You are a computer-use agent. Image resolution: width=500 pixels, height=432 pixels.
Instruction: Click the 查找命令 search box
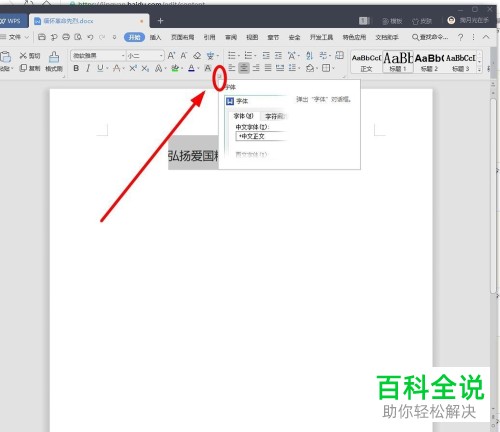click(430, 37)
